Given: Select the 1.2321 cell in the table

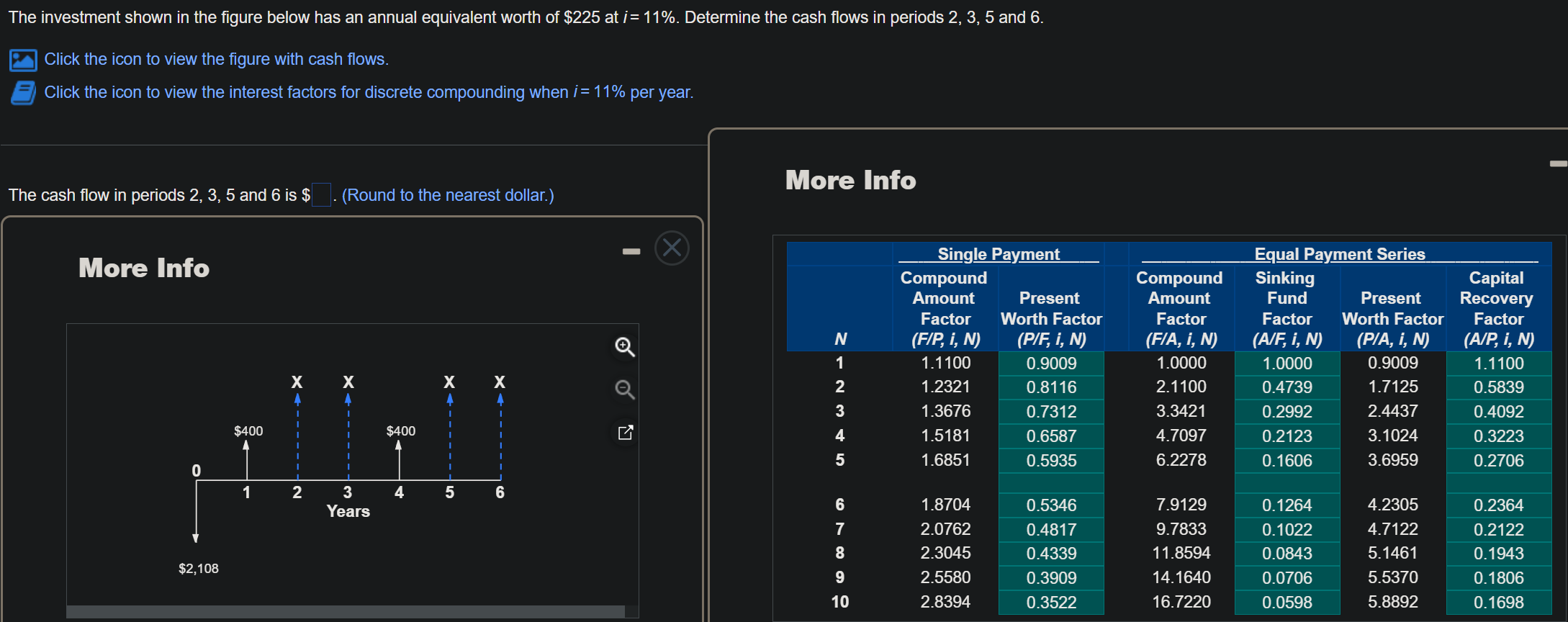Looking at the screenshot, I should tap(946, 387).
